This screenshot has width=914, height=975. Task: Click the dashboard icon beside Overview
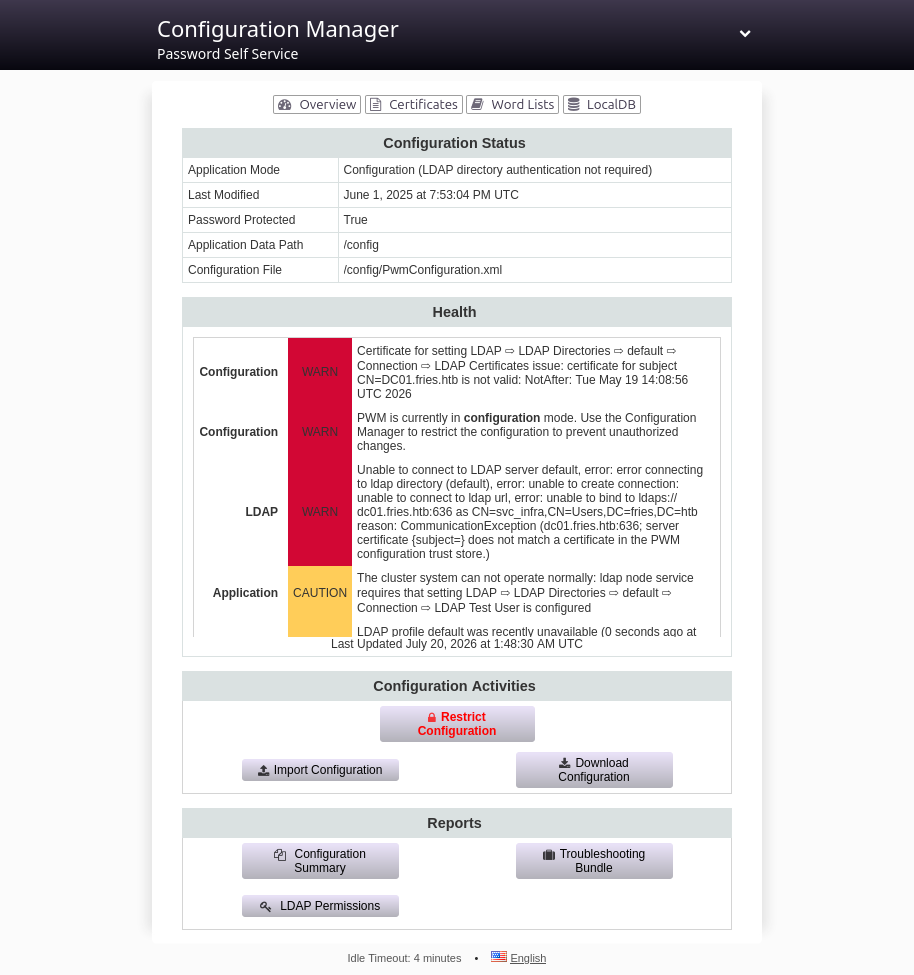click(x=285, y=104)
